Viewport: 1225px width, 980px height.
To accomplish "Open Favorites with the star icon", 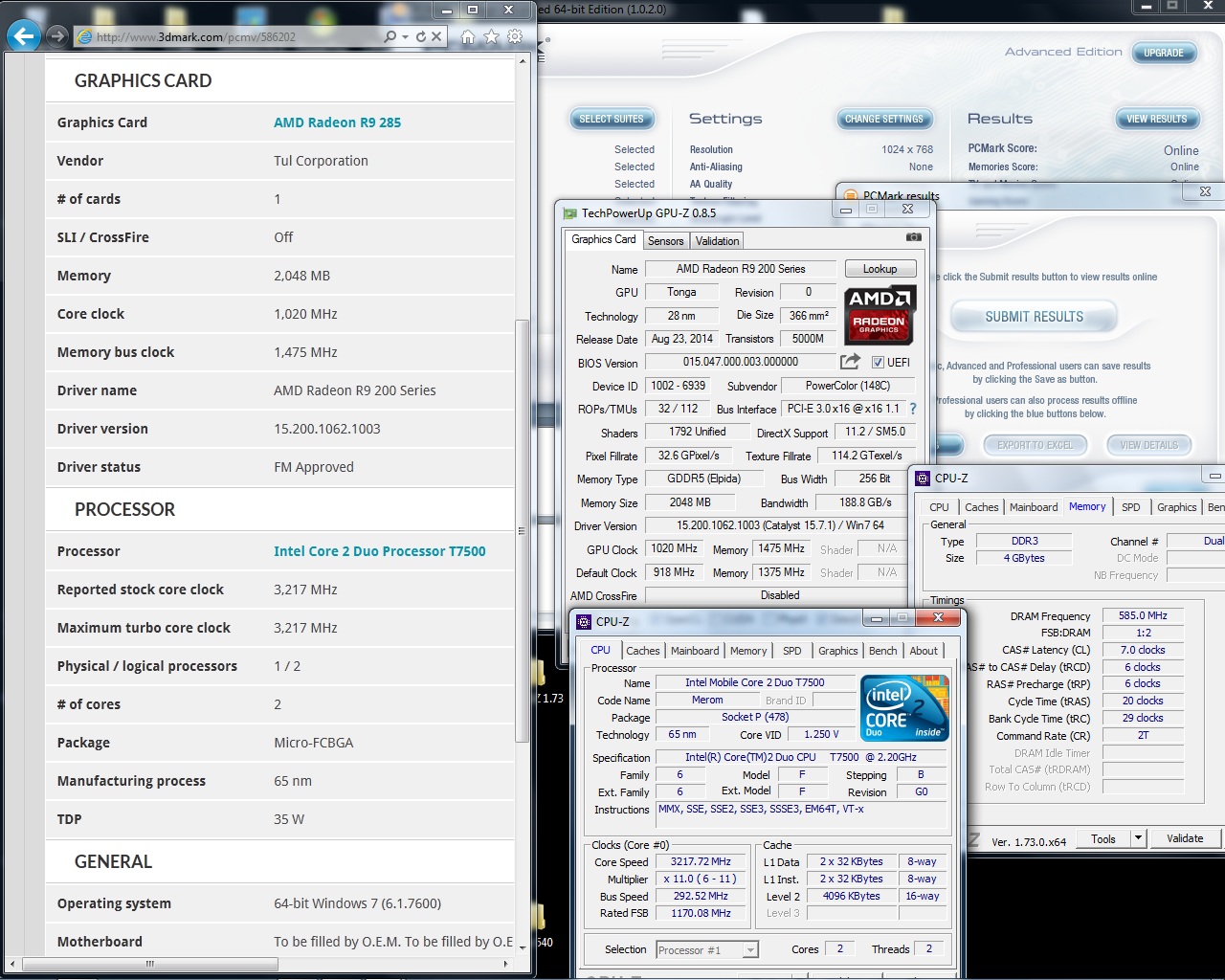I will click(491, 36).
